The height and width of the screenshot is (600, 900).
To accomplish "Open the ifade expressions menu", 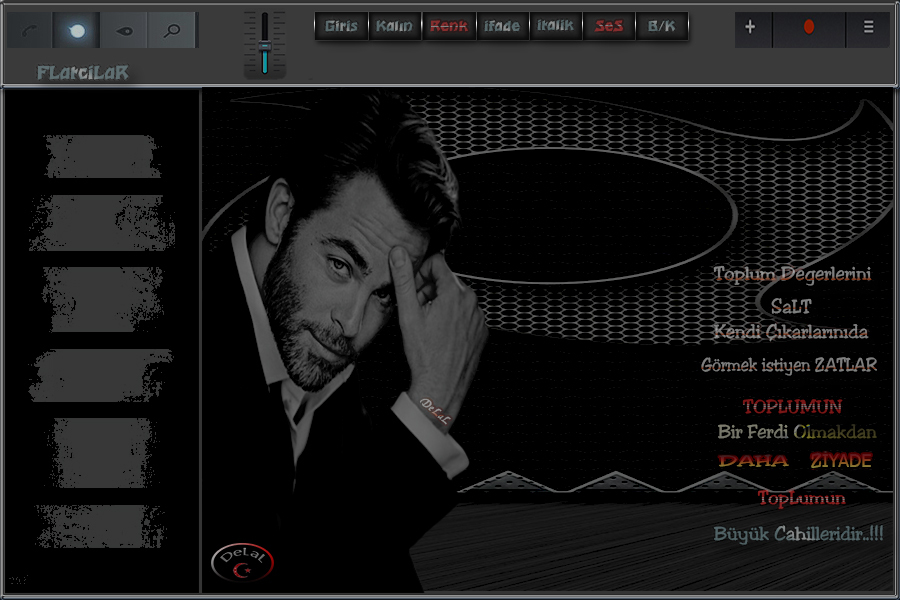I will [502, 26].
